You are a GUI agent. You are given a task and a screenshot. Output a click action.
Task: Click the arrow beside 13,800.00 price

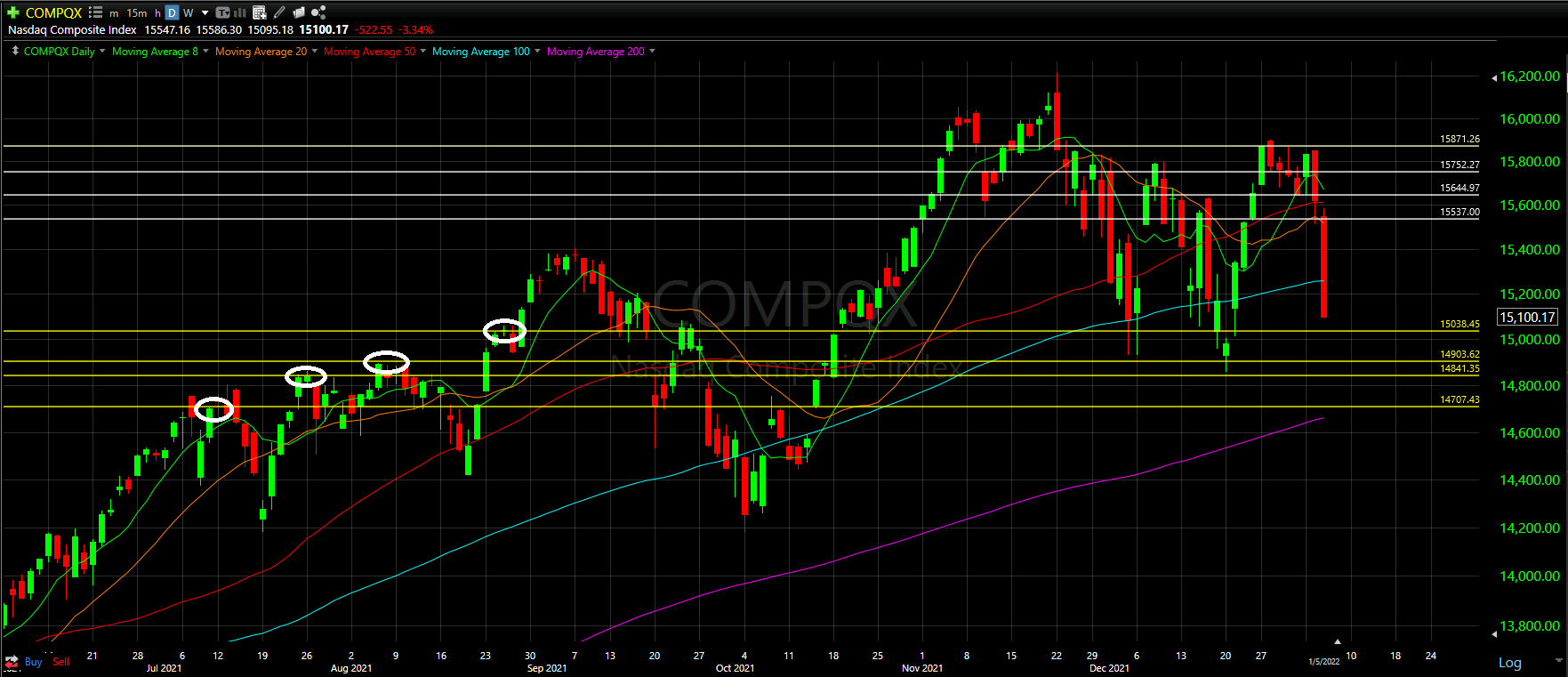pyautogui.click(x=1494, y=633)
